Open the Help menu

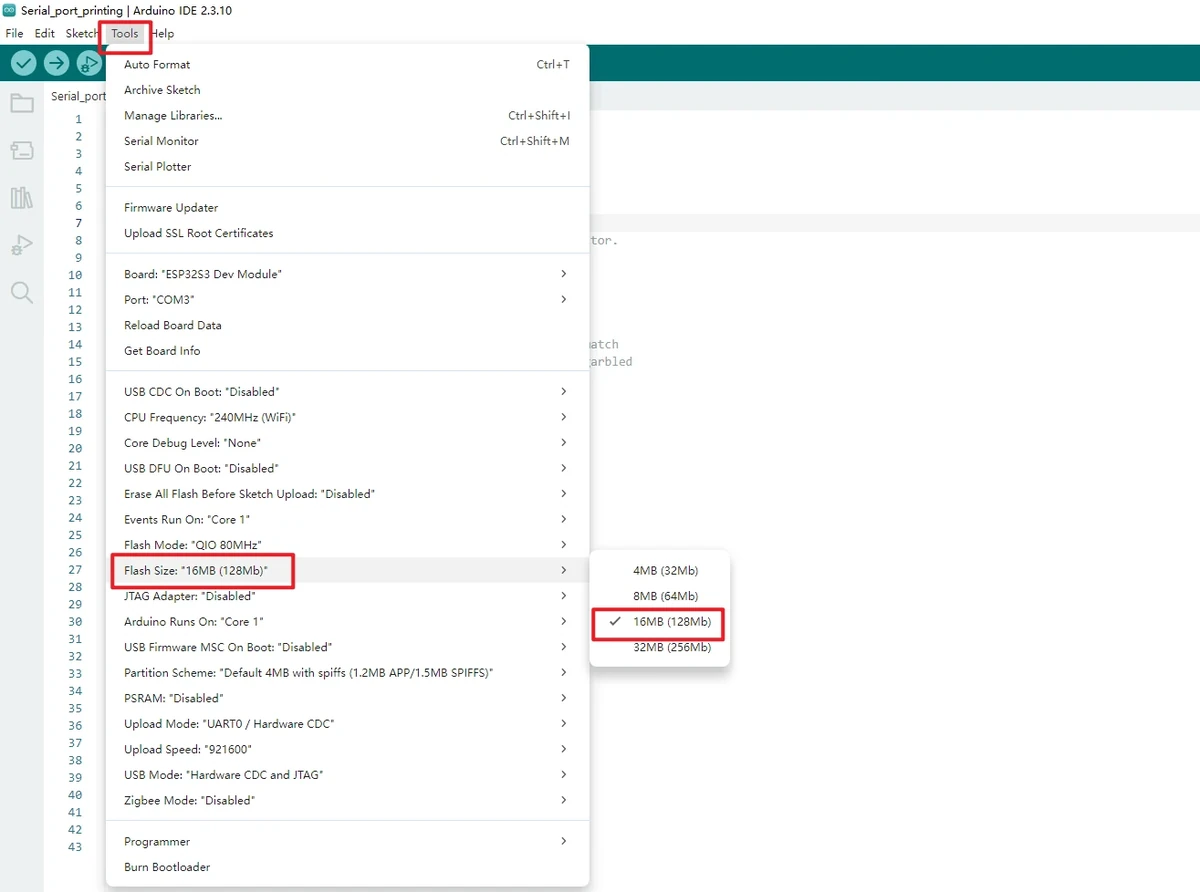[x=163, y=34]
